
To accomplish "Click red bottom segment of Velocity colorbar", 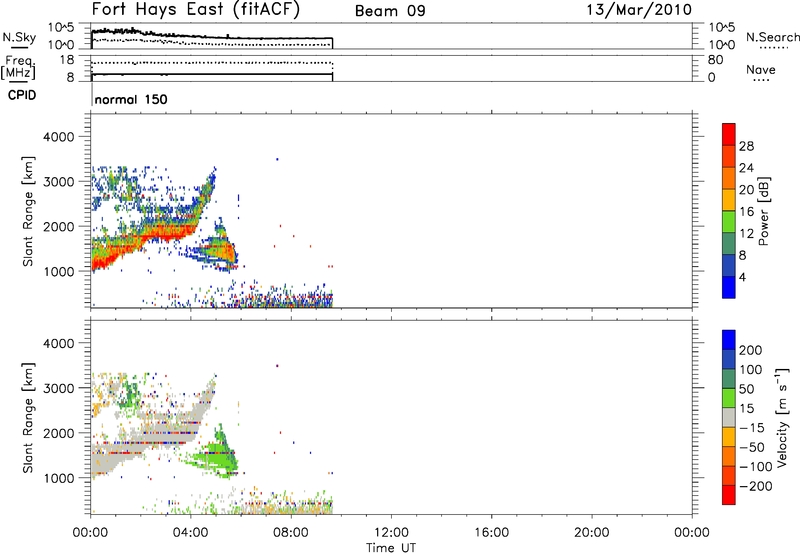I will pos(729,495).
